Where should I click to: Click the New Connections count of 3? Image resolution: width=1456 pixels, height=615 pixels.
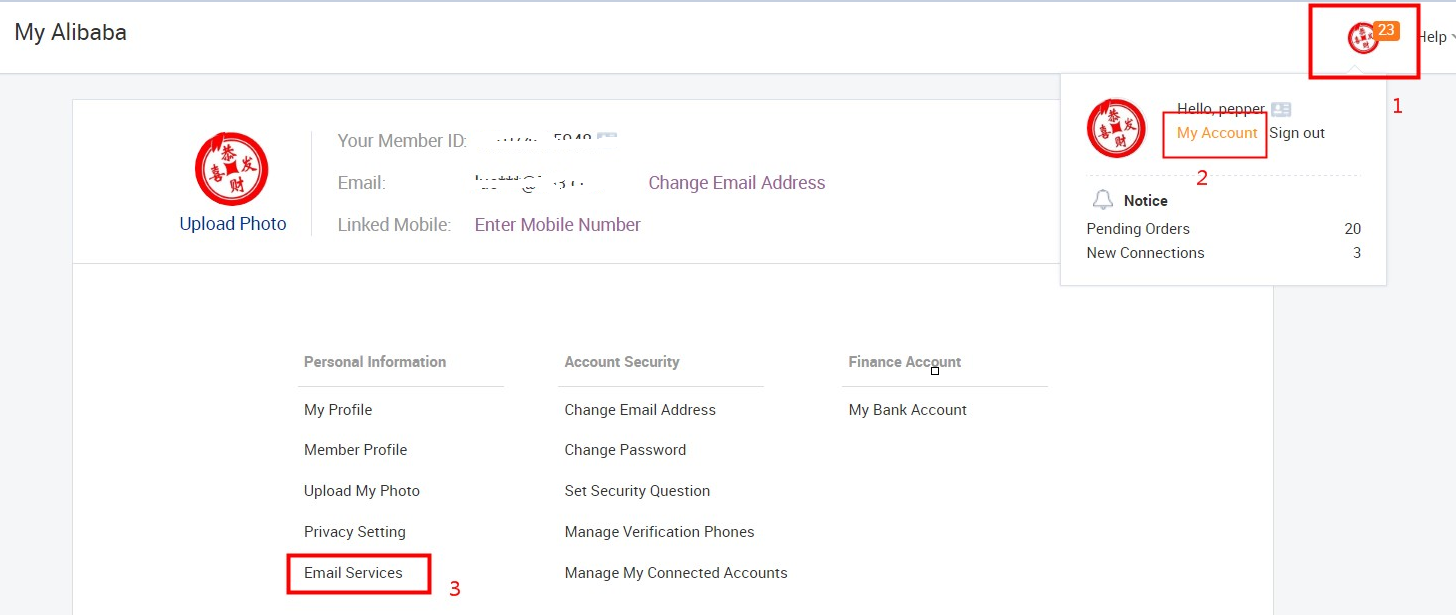coord(1357,253)
